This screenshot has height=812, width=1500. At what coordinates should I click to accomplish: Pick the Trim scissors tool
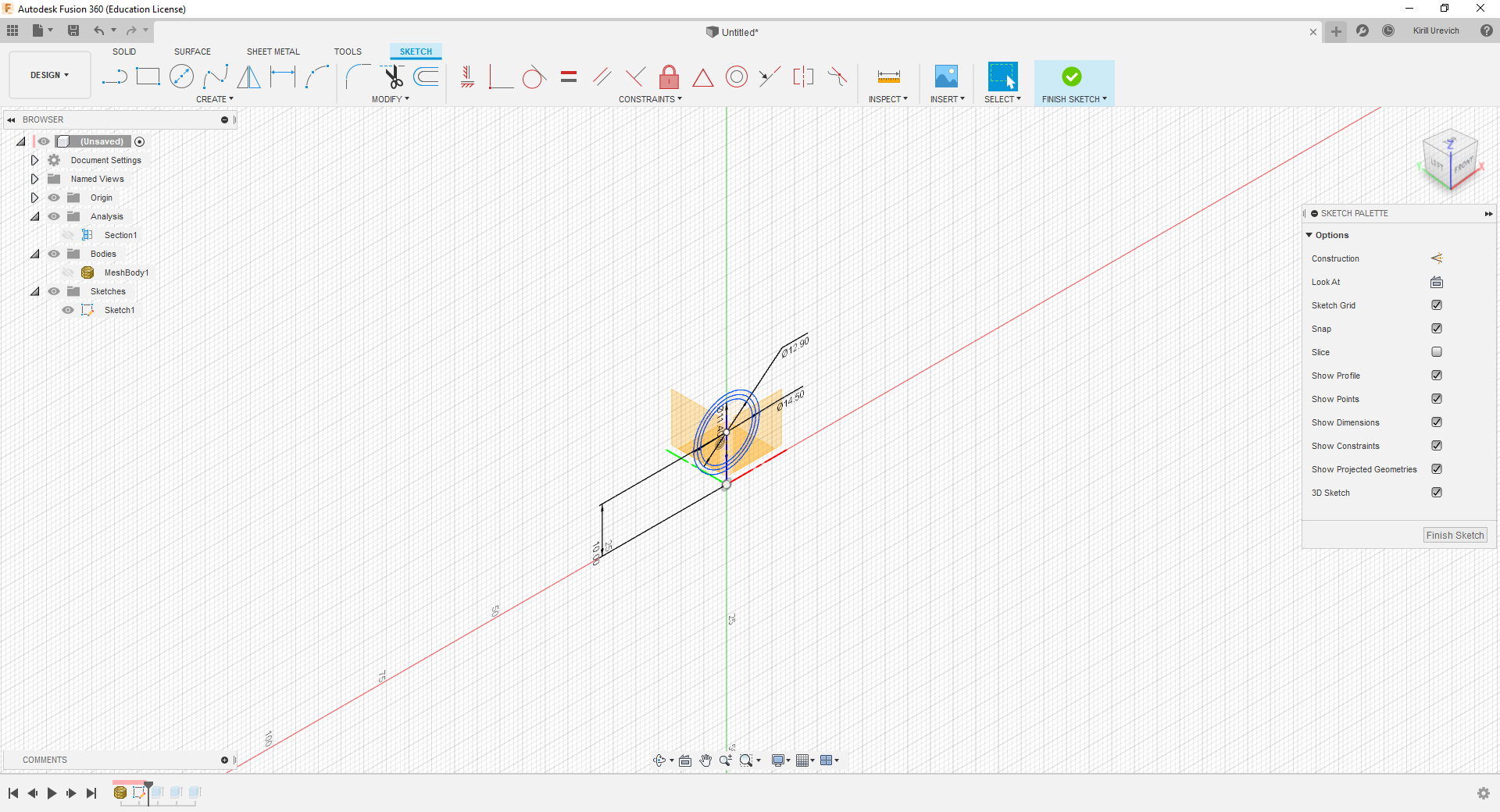393,77
